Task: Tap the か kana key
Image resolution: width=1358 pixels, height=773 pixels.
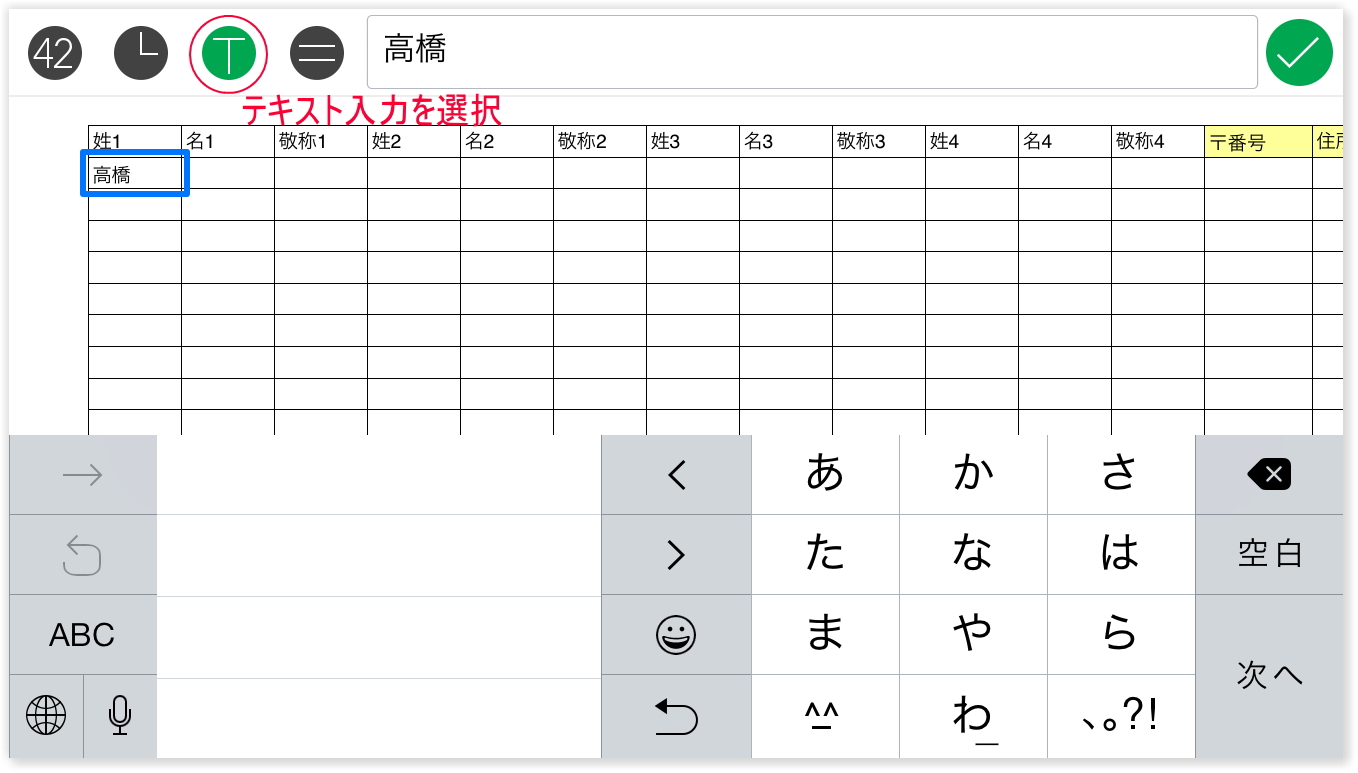Action: pos(973,475)
